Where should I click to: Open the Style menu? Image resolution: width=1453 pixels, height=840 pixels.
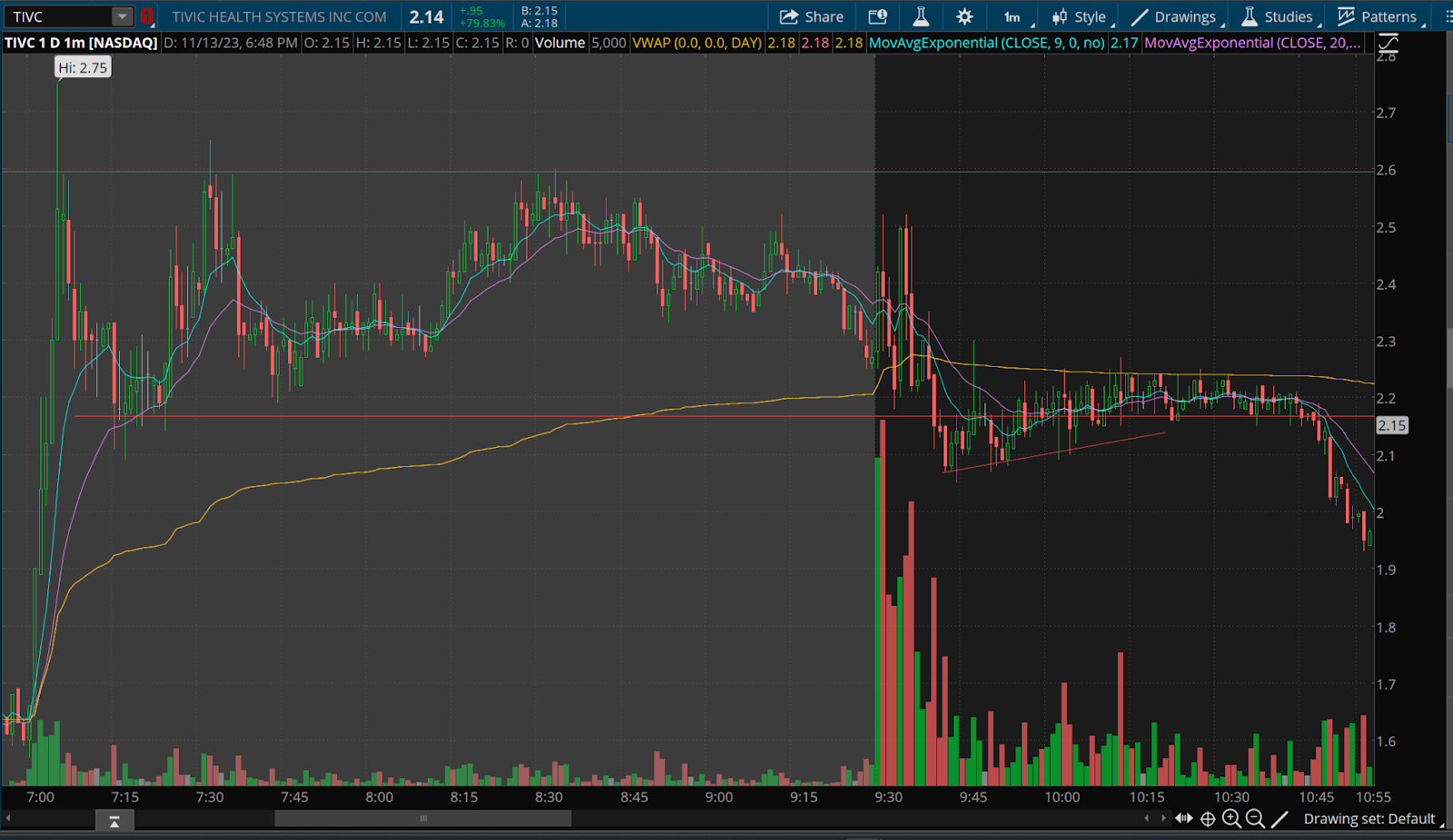click(x=1080, y=16)
